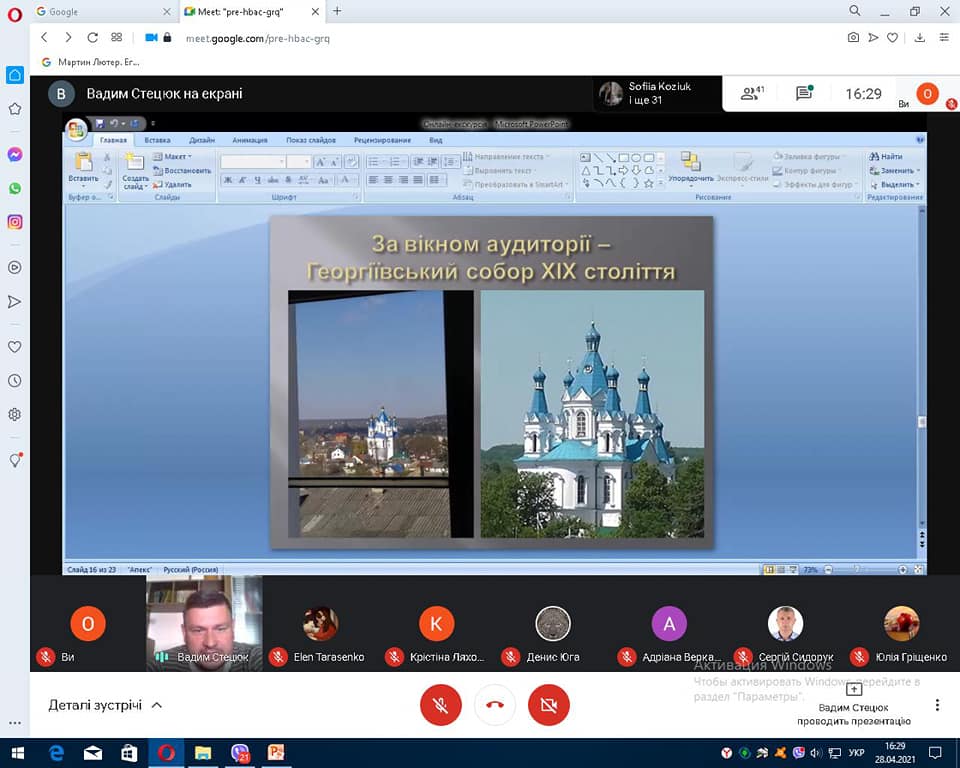Viewport: 960px width, 768px height.
Task: Open Instagram in the Opera sidebar
Action: click(15, 222)
